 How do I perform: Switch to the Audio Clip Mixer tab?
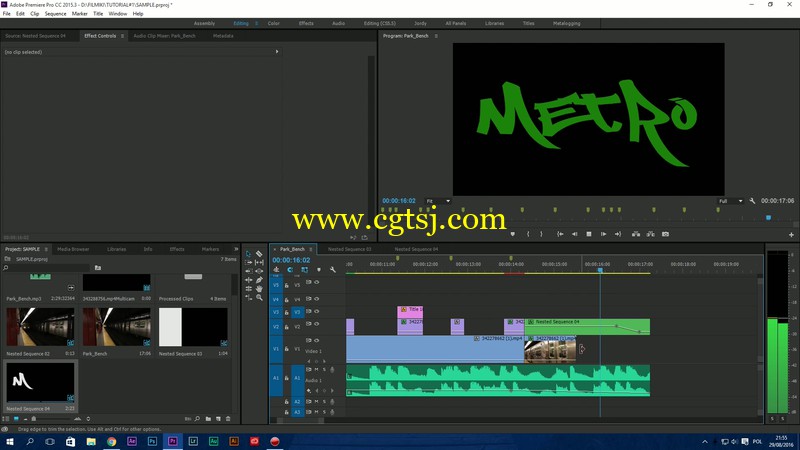164,36
